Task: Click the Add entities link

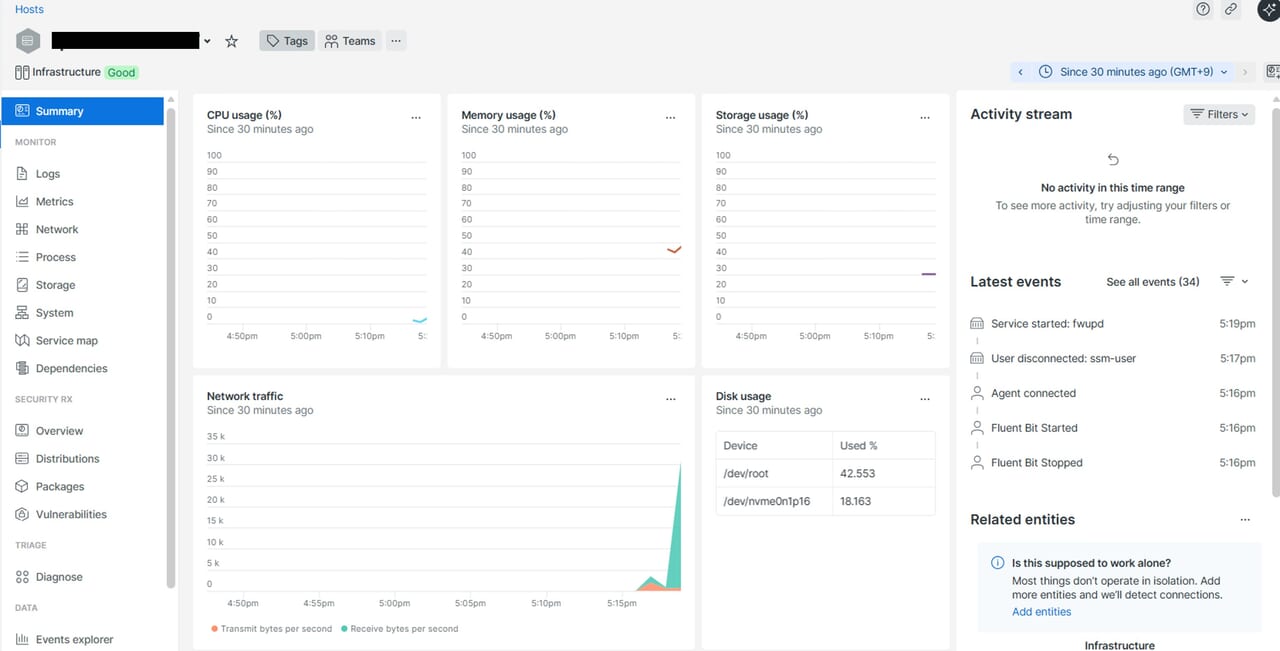Action: [x=1041, y=612]
